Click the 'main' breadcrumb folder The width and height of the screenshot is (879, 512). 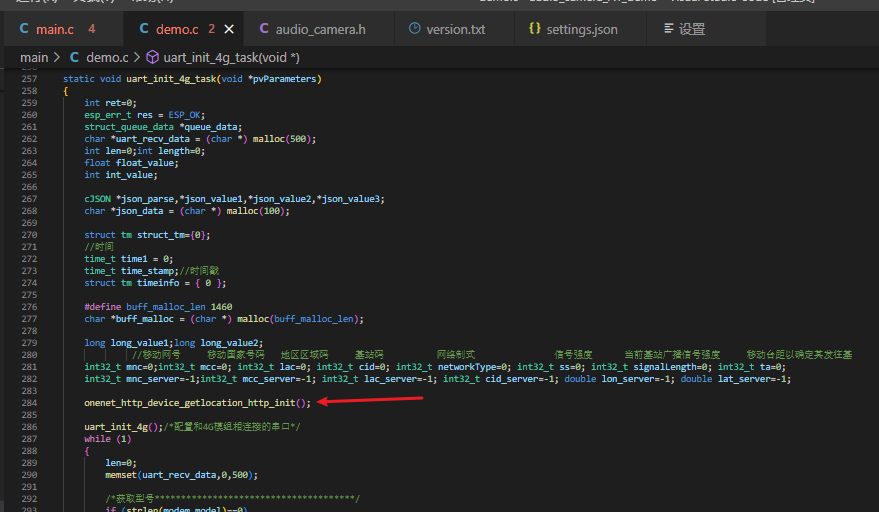(34, 57)
